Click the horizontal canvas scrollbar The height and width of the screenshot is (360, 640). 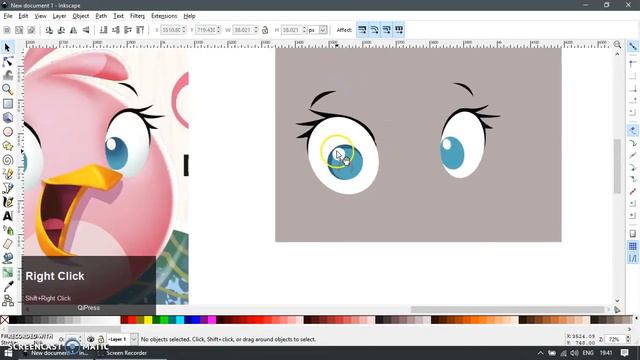click(x=507, y=310)
